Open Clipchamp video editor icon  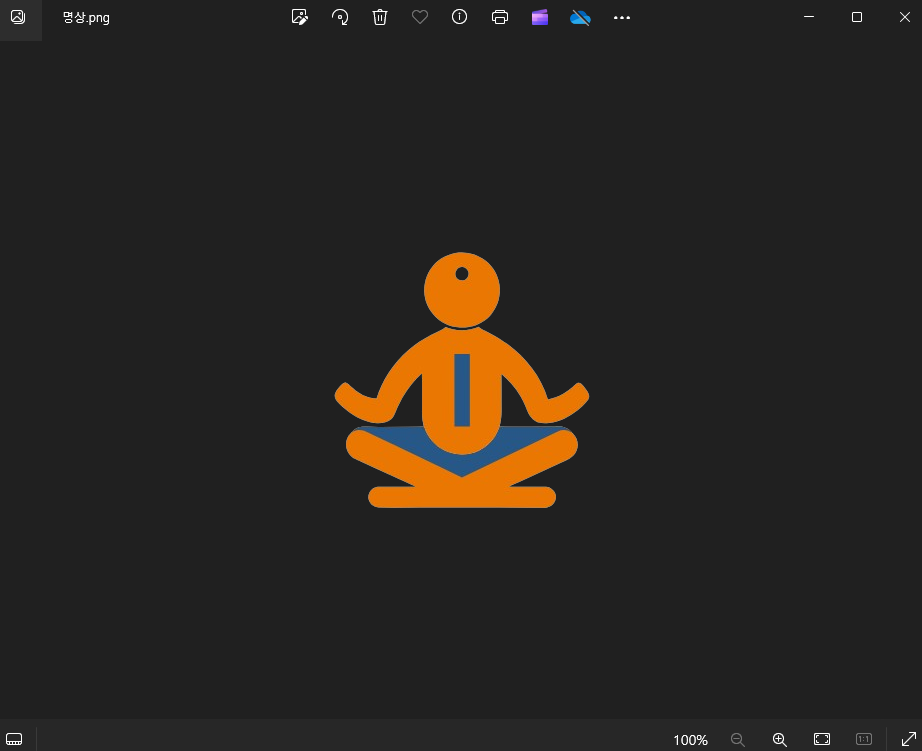coord(540,17)
